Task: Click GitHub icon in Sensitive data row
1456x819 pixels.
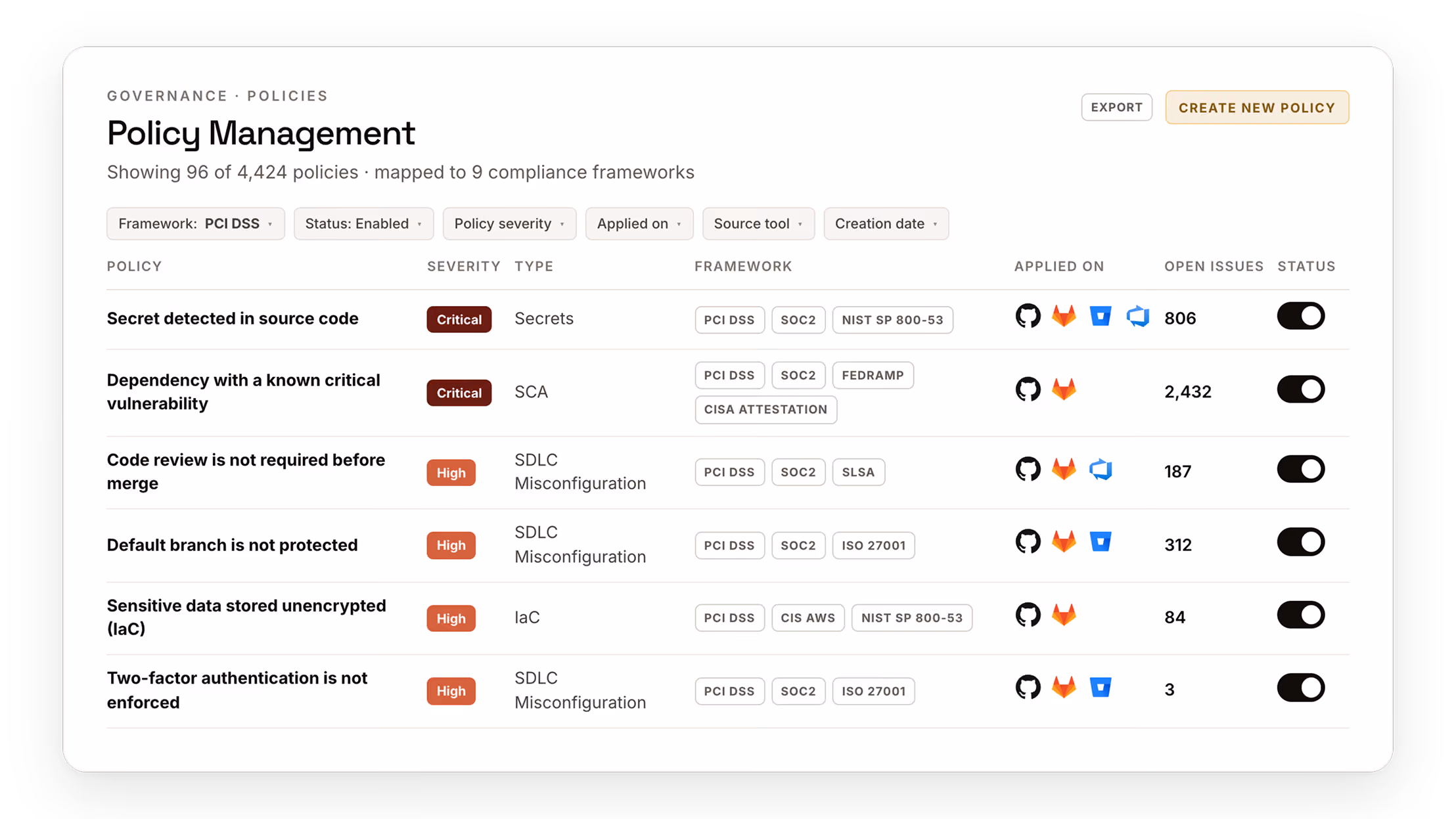Action: tap(1028, 615)
